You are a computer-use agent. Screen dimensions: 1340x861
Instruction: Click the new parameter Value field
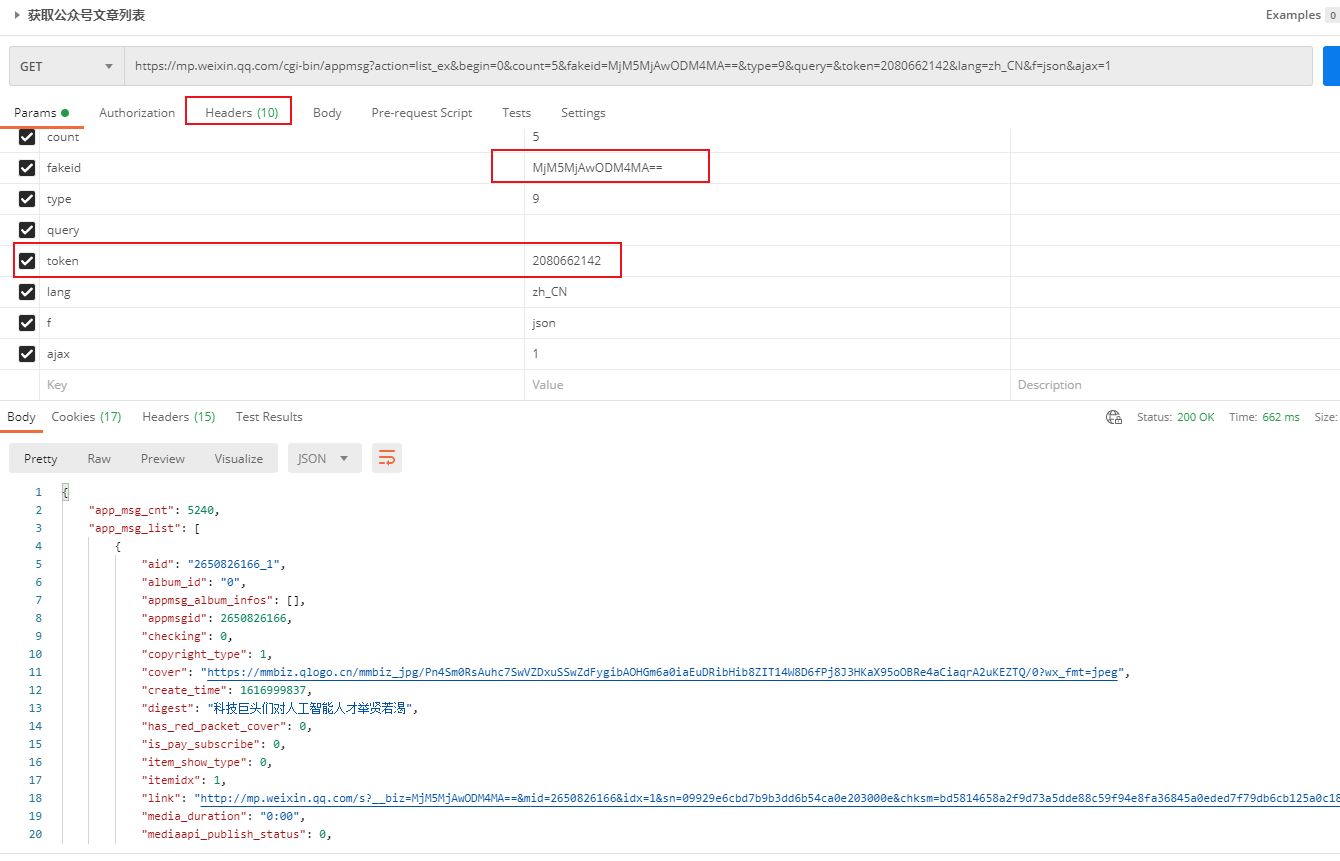(x=767, y=385)
